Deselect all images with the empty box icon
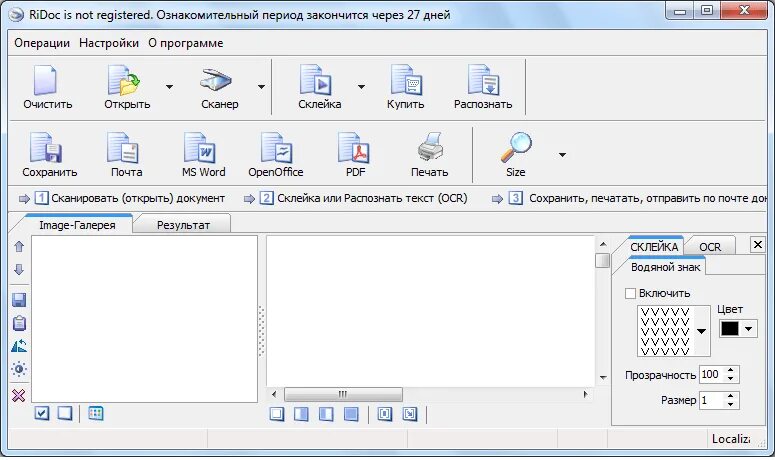 tap(65, 413)
